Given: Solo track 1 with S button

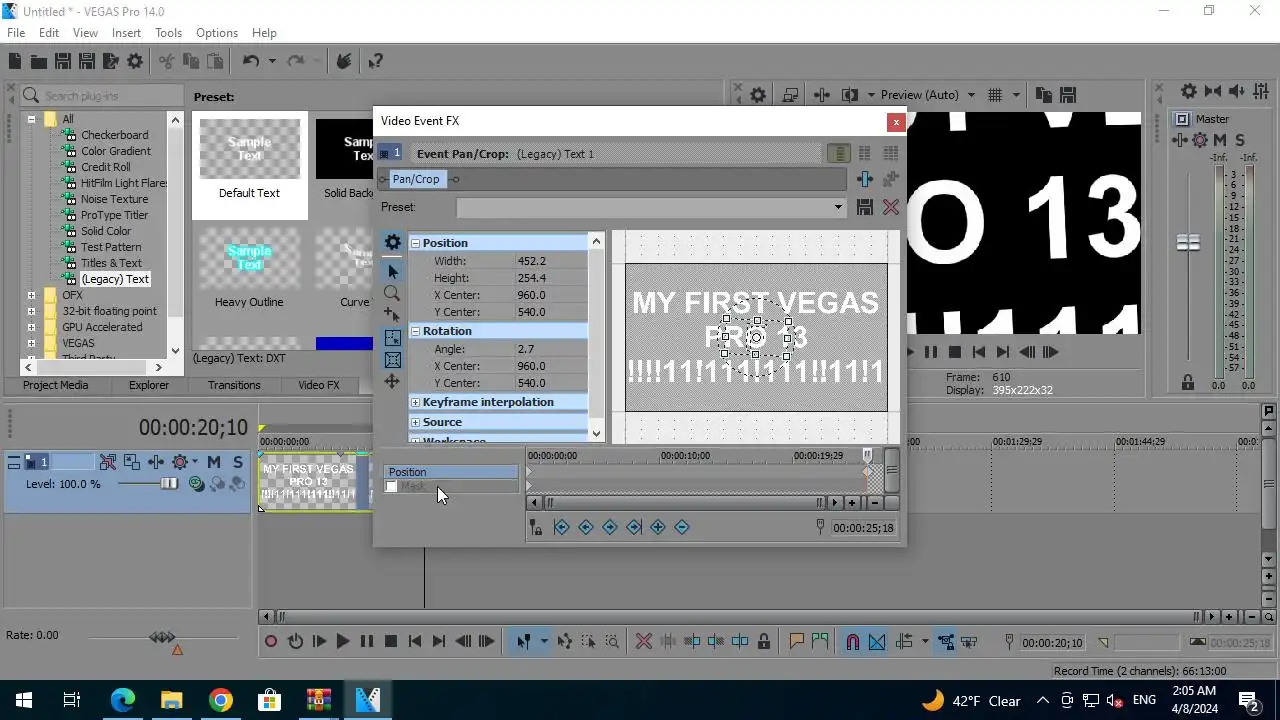Looking at the screenshot, I should (x=237, y=462).
